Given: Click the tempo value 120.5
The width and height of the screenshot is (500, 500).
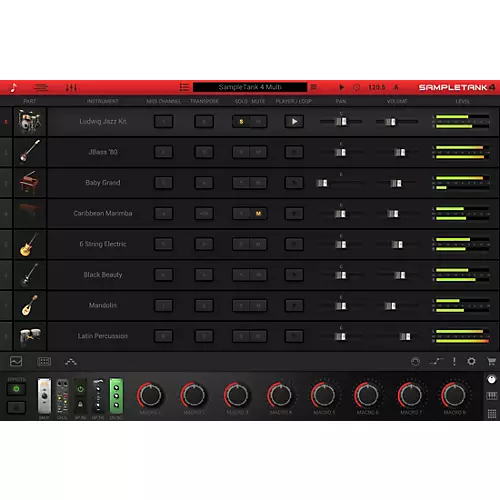Looking at the screenshot, I should coord(377,87).
